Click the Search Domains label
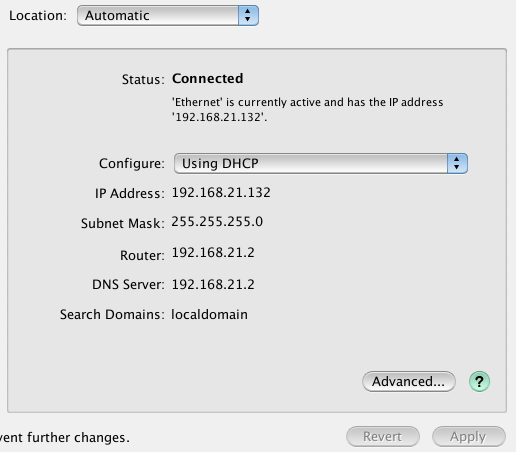The height and width of the screenshot is (452, 516). coord(112,315)
